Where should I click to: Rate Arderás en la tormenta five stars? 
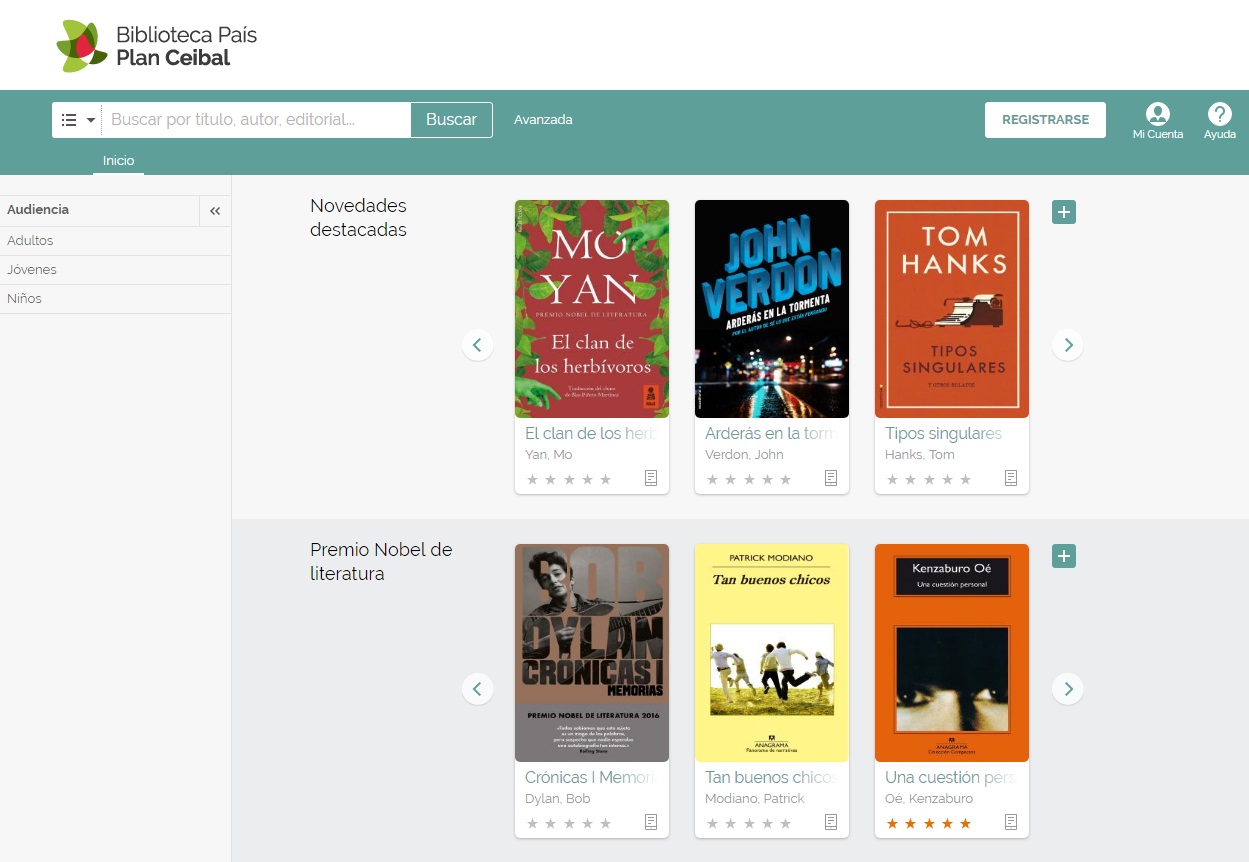(x=786, y=479)
